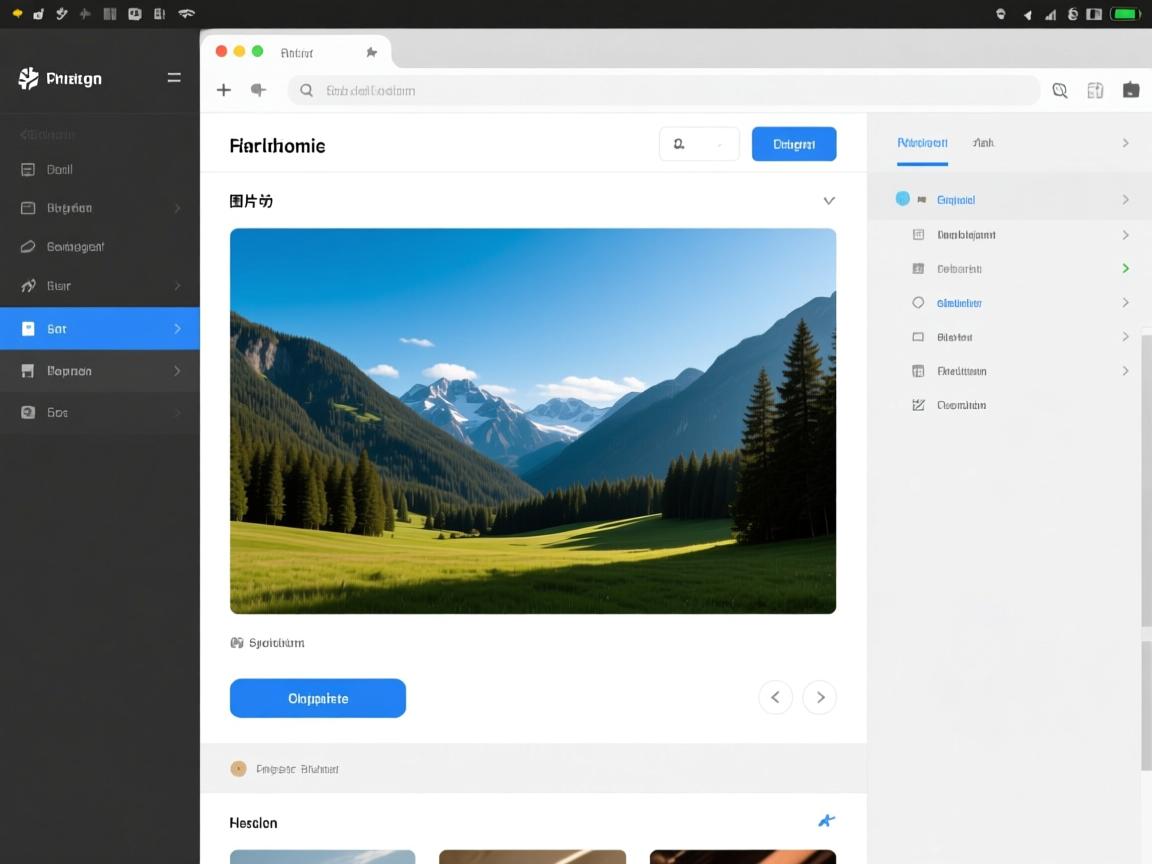Select the circle radio icon in right panel list
Screen dimensions: 1152x864
coord(918,303)
